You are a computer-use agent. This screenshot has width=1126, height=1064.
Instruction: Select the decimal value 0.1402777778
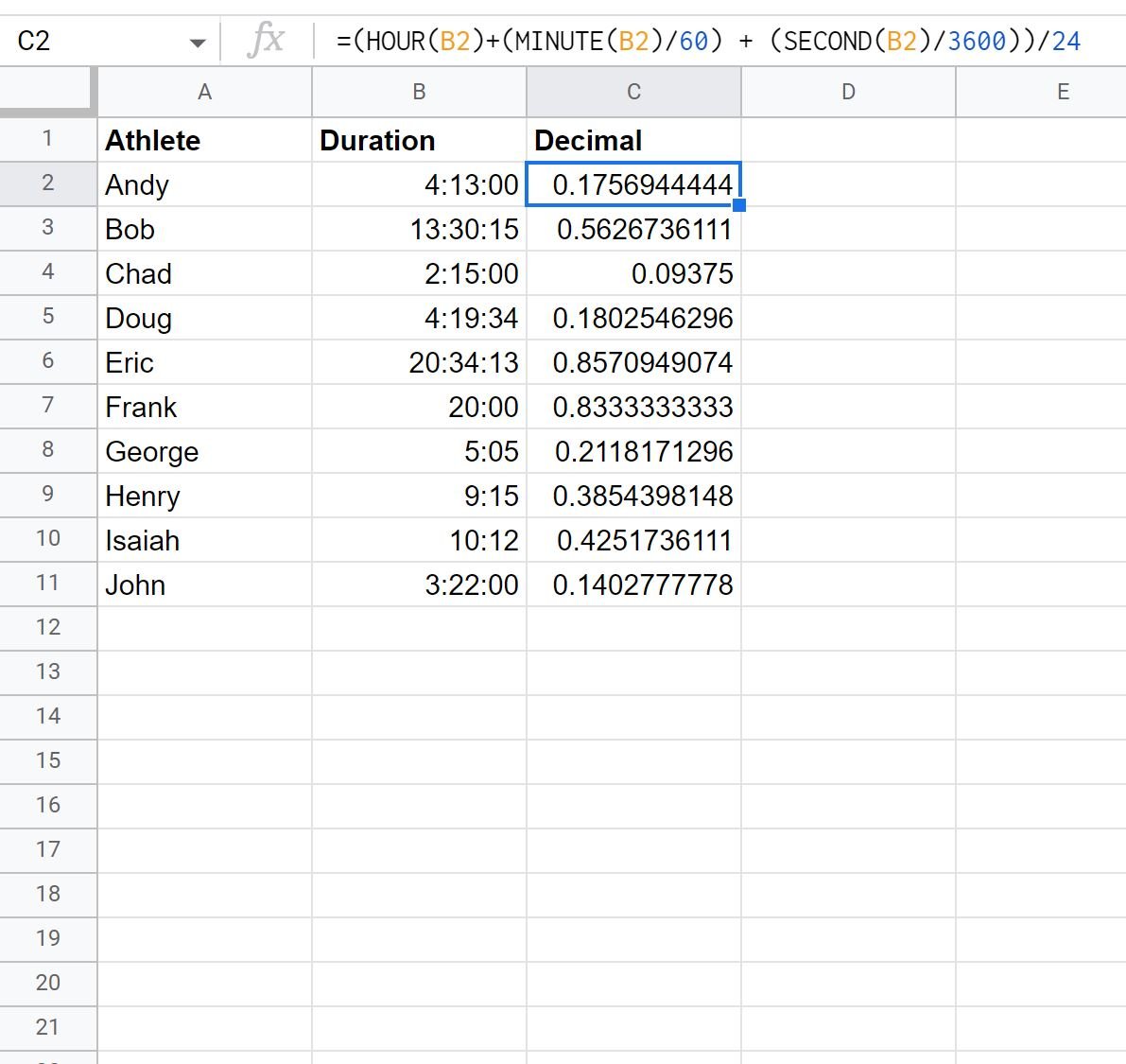click(634, 584)
